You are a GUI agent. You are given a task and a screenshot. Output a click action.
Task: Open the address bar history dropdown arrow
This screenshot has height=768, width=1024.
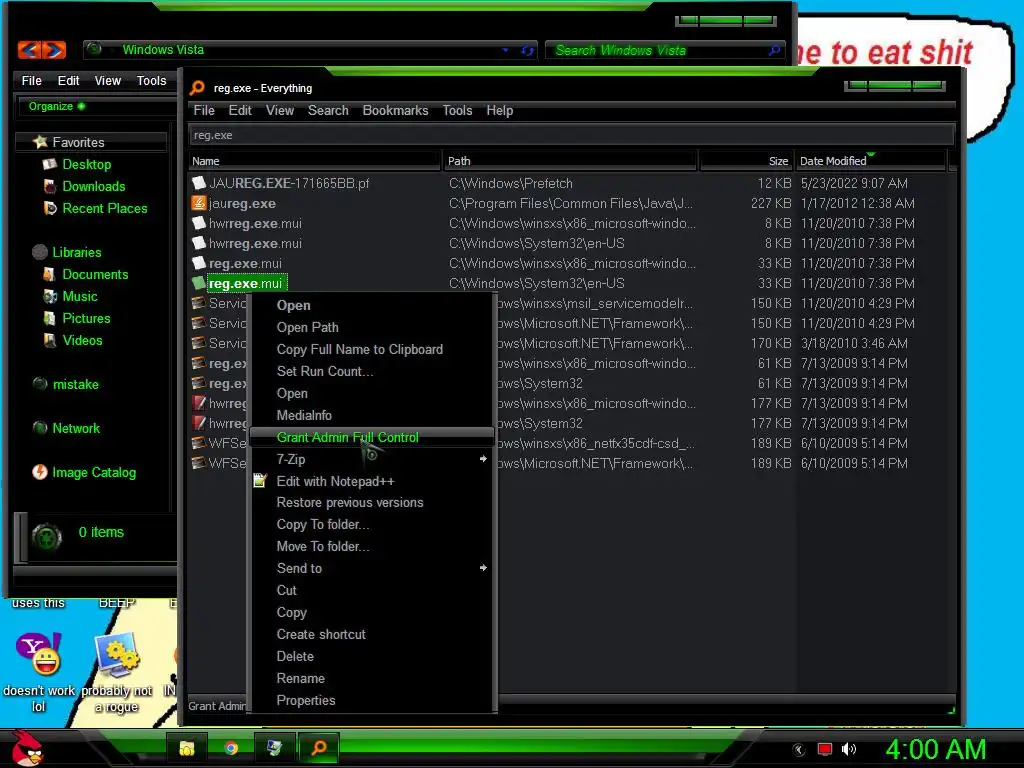click(x=505, y=50)
